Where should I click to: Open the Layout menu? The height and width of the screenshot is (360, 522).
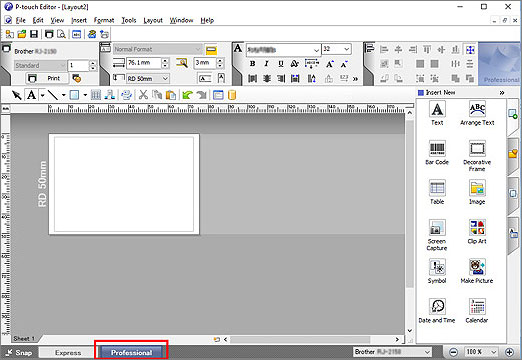(153, 20)
